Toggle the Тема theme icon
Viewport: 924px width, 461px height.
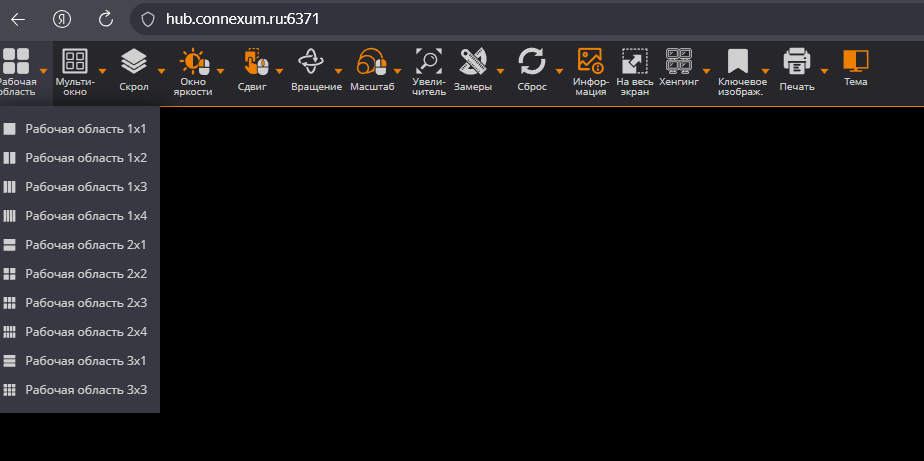click(x=856, y=61)
